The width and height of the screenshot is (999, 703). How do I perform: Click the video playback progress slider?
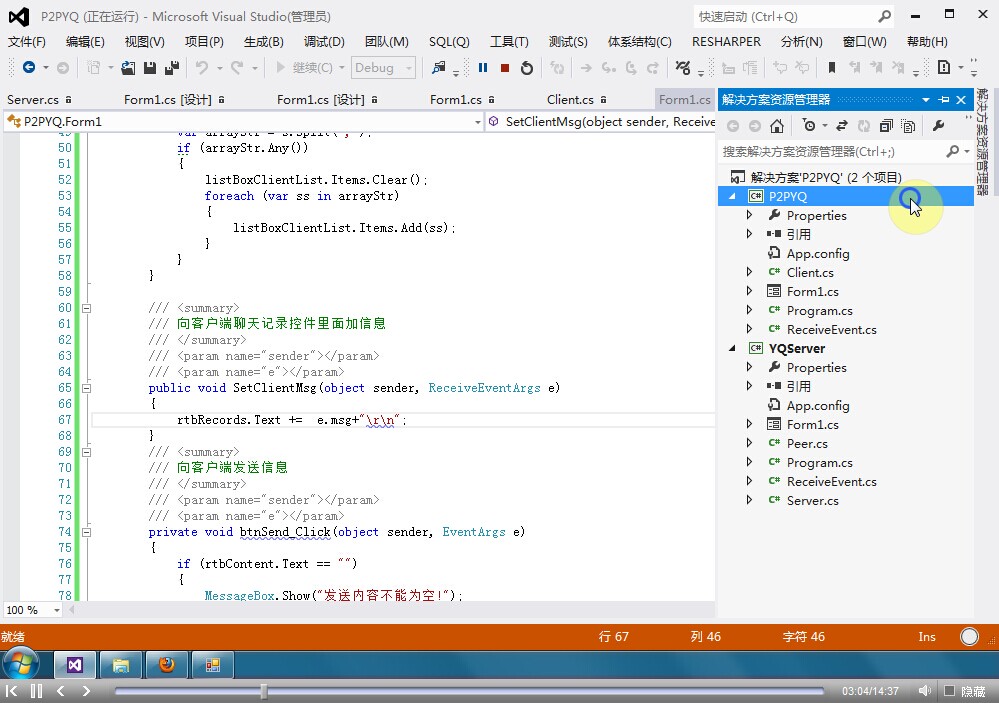pos(469,691)
